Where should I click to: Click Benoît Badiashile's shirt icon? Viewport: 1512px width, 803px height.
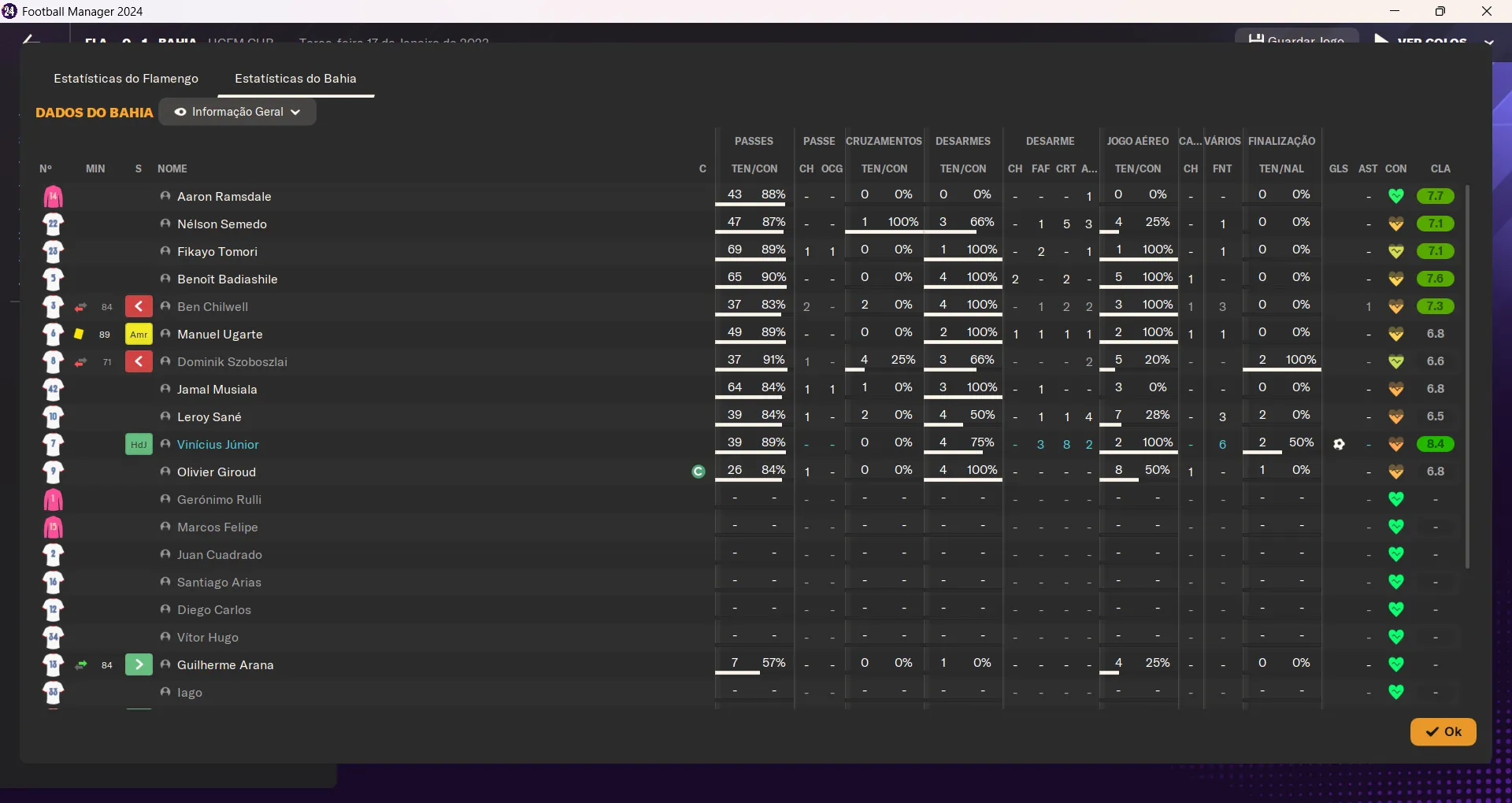coord(53,279)
